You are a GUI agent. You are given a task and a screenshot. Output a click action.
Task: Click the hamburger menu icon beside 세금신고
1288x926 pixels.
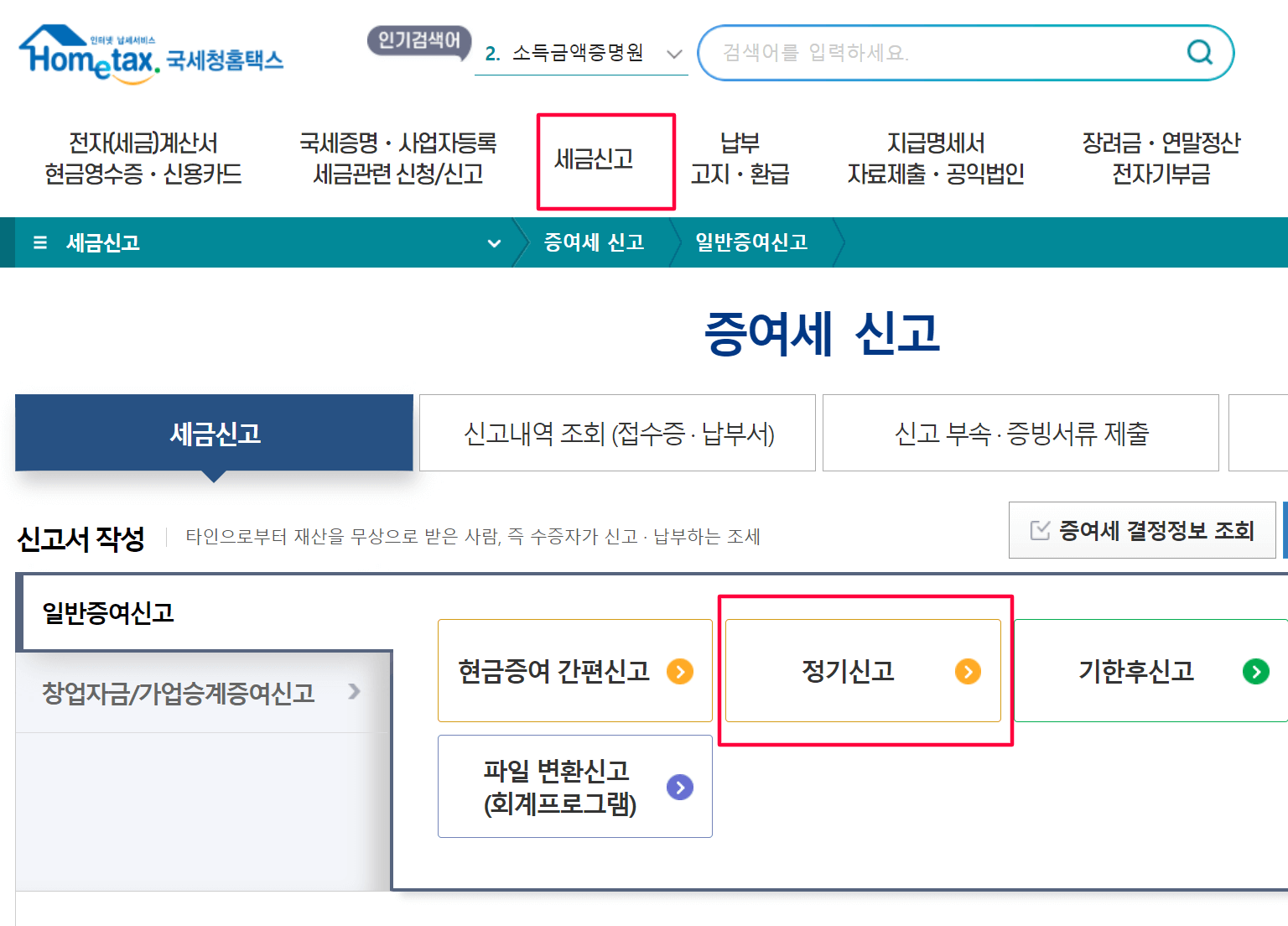(x=39, y=242)
